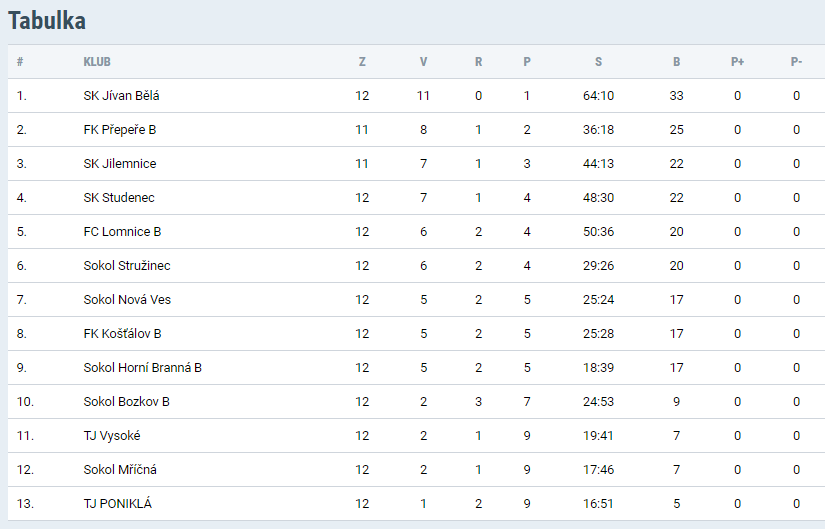Click the SK Jívan Bělá club name
Viewport: 825px width, 529px height.
(x=121, y=96)
